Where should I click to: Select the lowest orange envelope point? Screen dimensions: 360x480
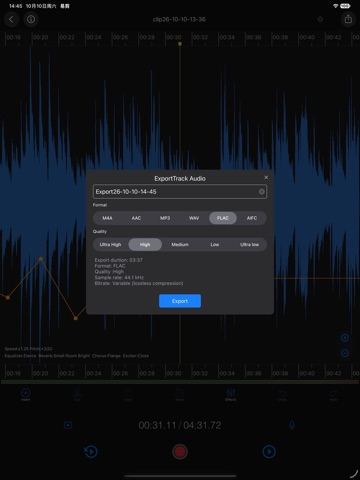point(76,318)
